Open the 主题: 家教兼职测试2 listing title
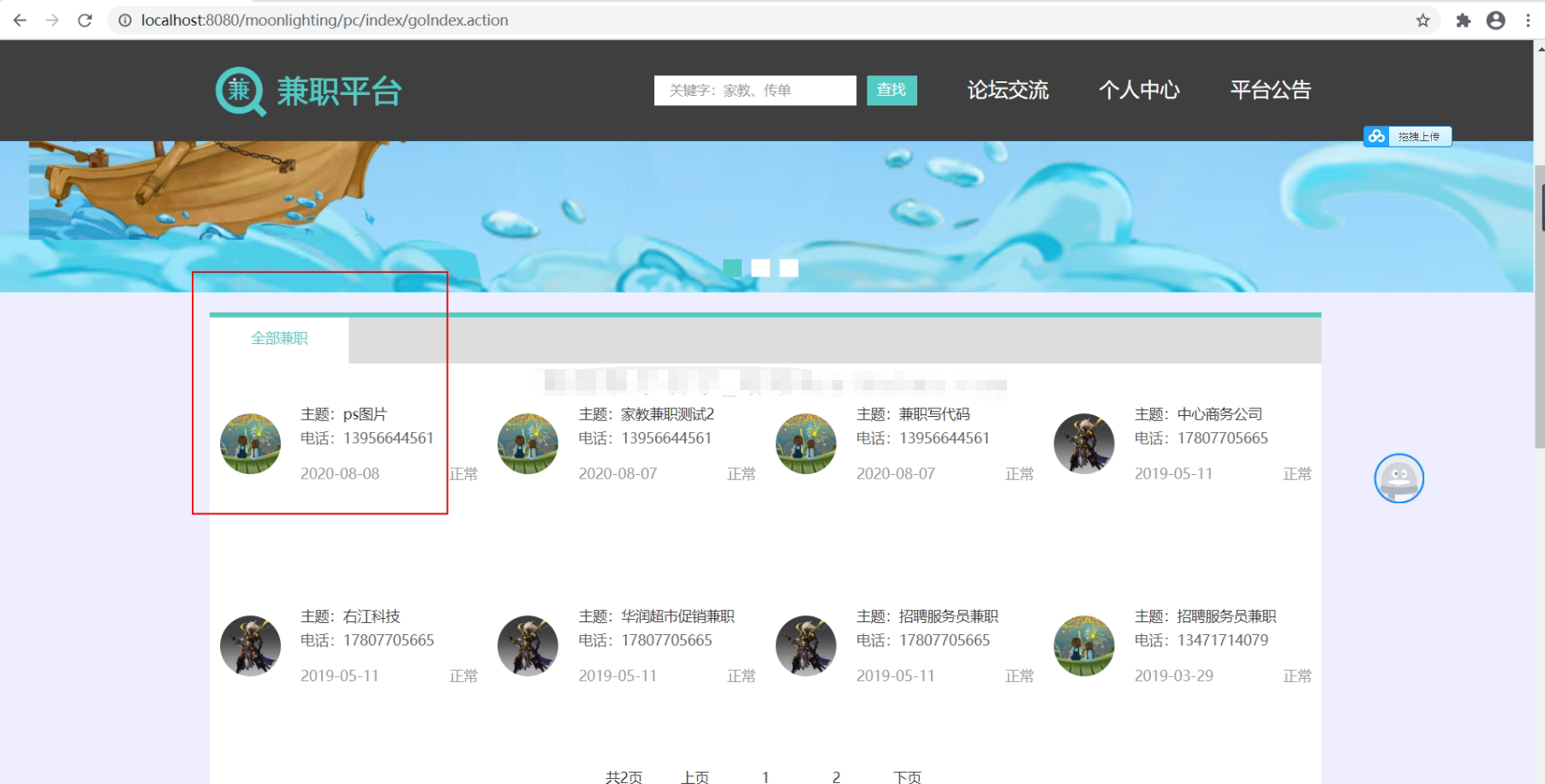This screenshot has width=1545, height=784. point(646,414)
